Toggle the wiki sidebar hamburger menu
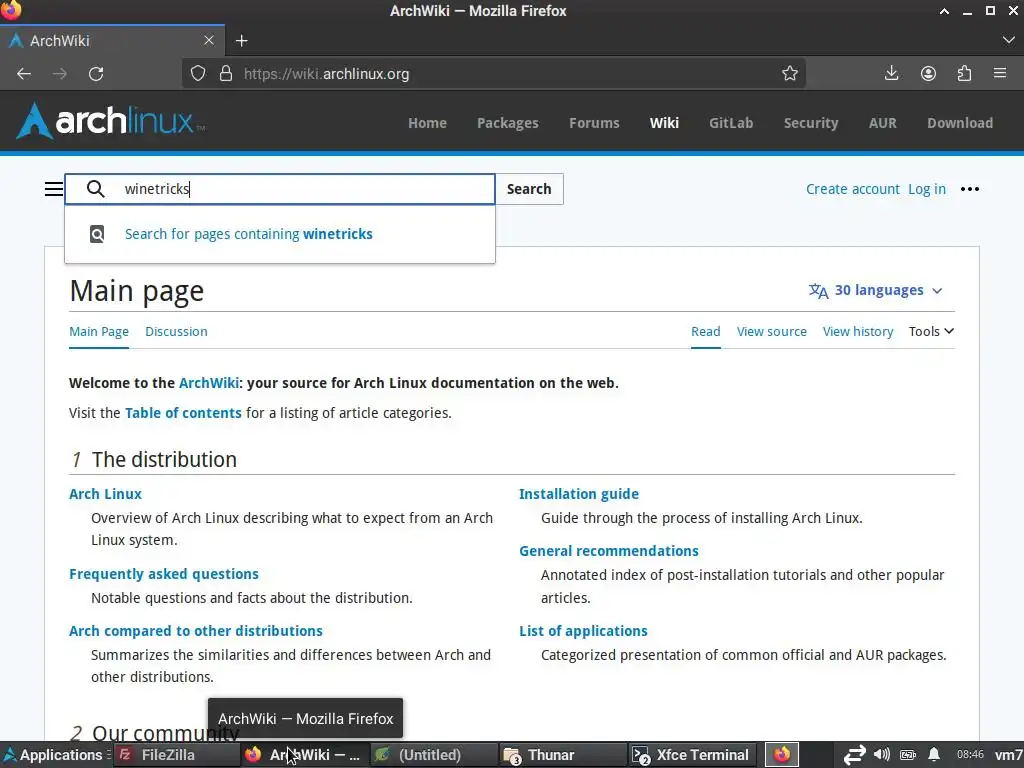1024x768 pixels. point(54,189)
